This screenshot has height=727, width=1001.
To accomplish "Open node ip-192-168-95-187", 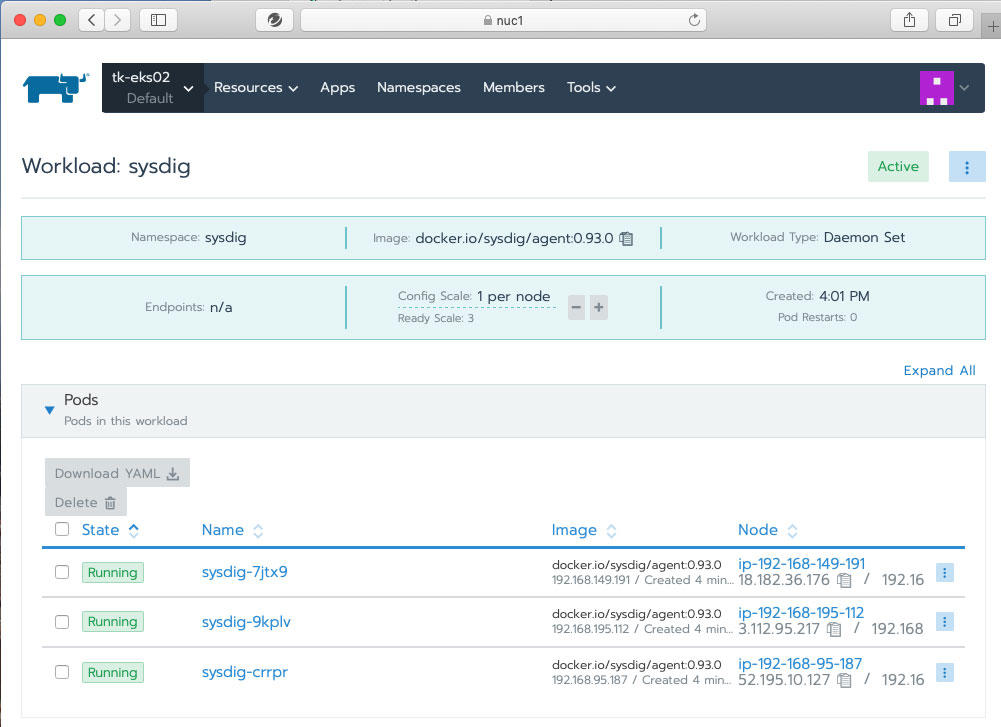I will [799, 664].
